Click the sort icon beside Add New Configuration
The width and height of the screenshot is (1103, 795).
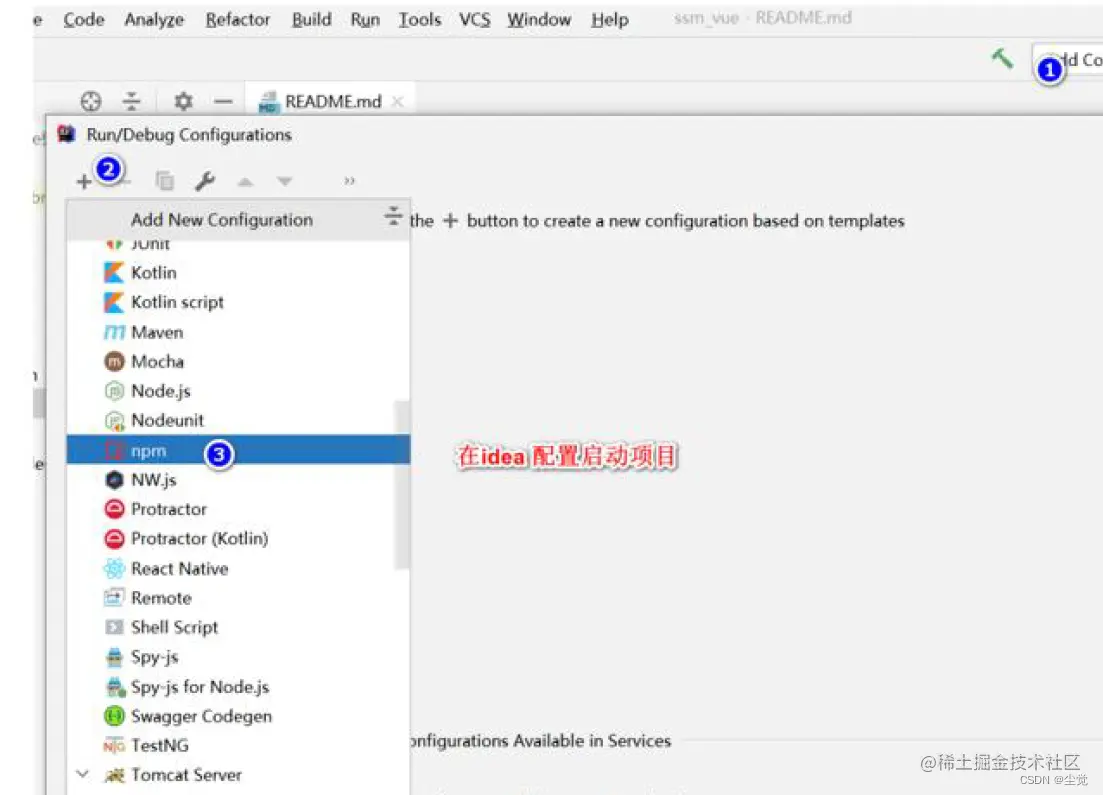393,215
